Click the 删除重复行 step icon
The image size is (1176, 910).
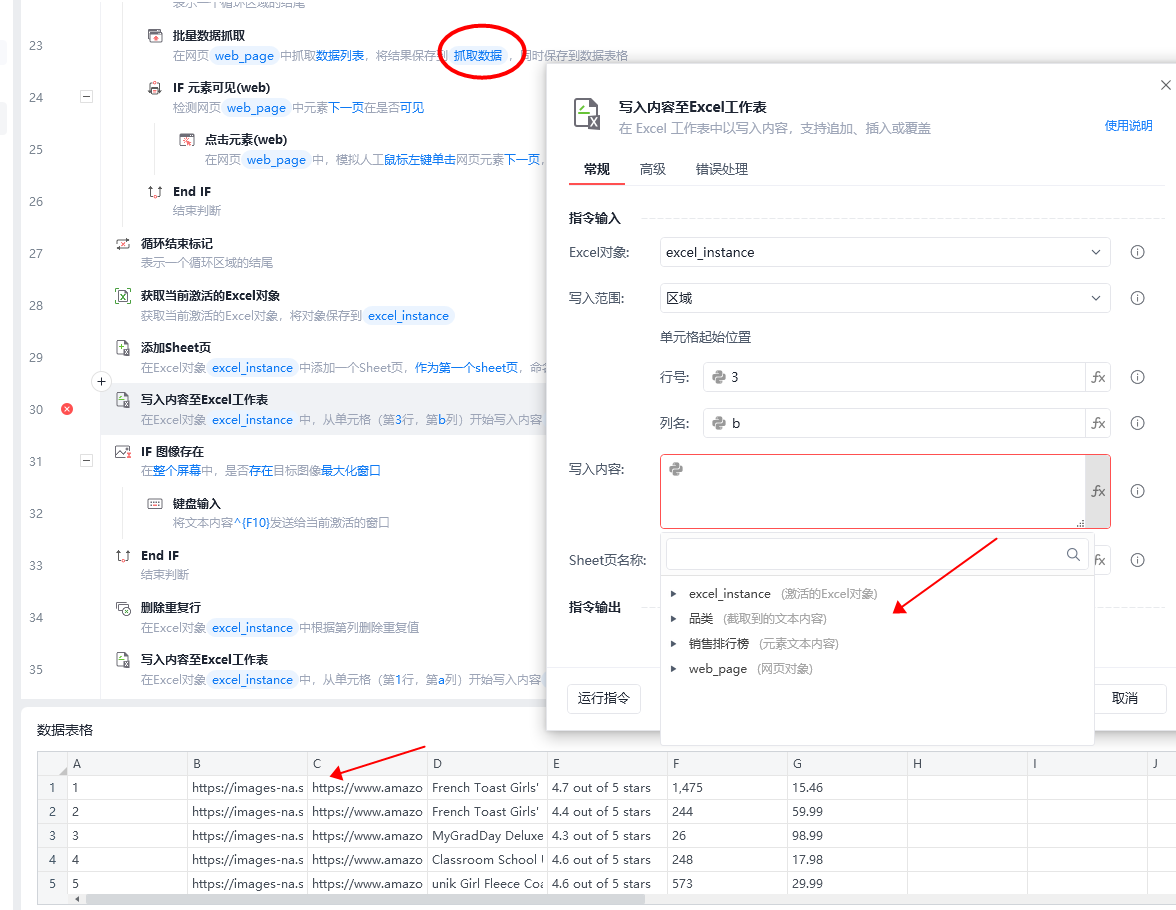point(123,608)
